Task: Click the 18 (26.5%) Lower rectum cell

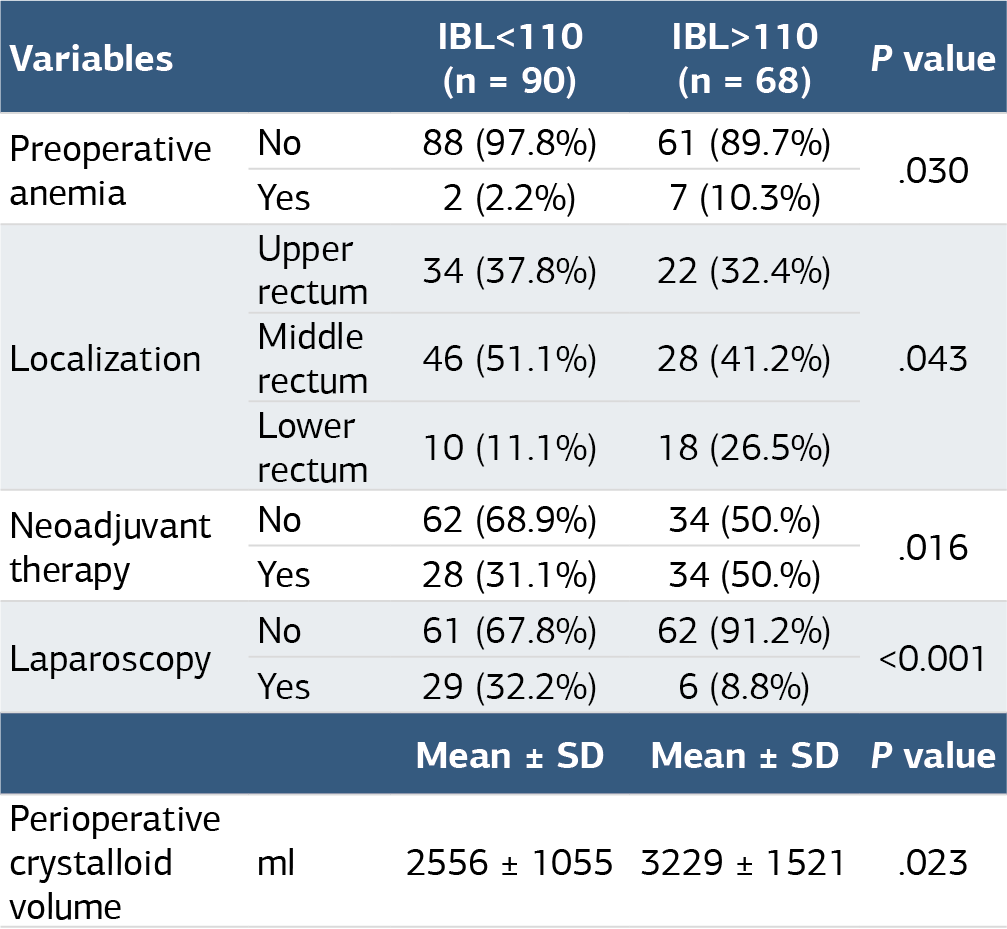Action: pos(744,447)
